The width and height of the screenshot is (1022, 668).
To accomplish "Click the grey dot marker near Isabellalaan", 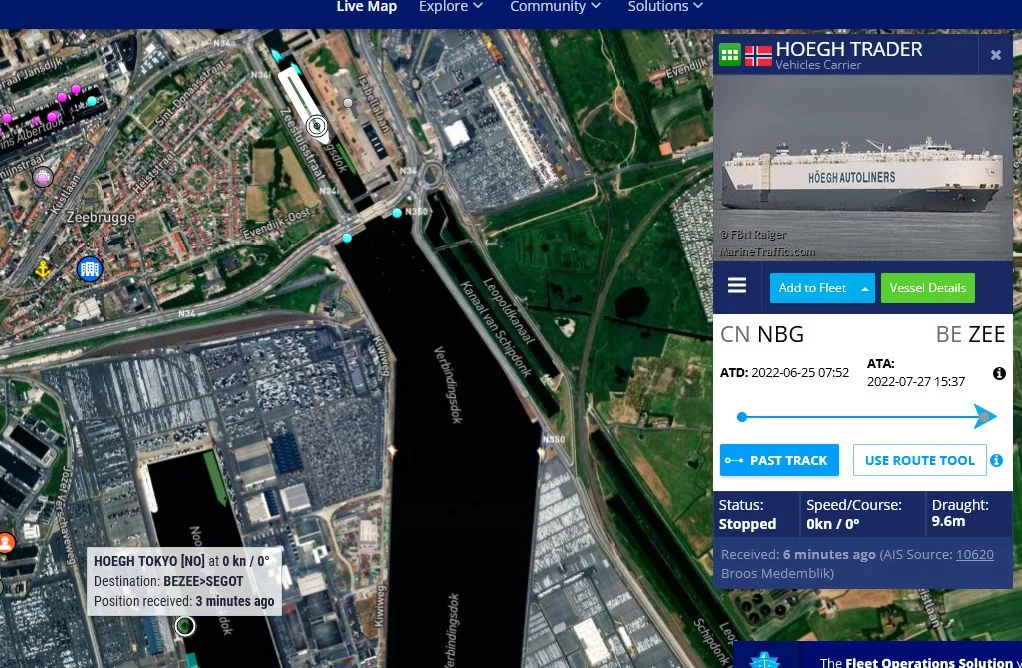I will click(x=348, y=103).
